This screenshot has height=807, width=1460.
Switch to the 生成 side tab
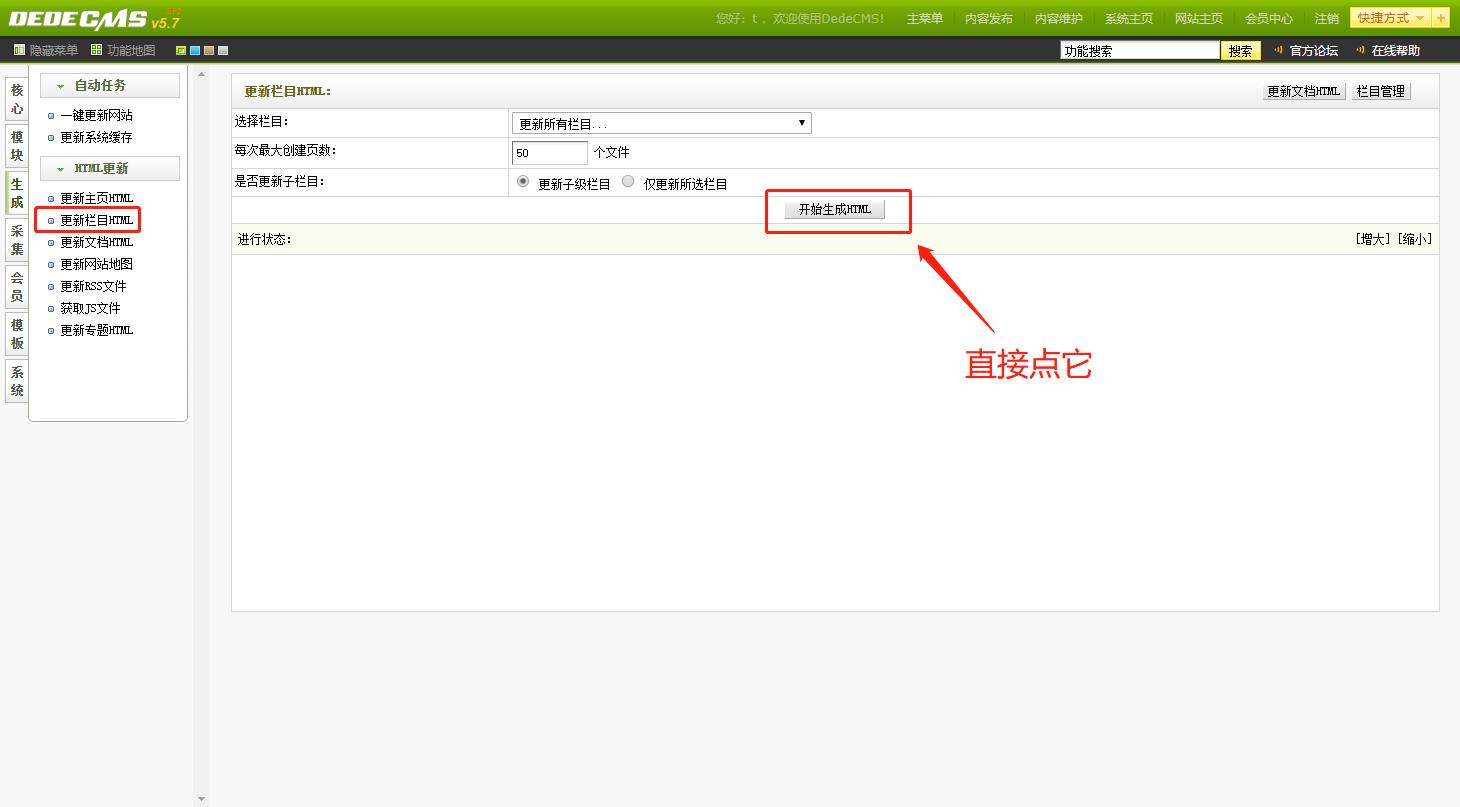(17, 193)
